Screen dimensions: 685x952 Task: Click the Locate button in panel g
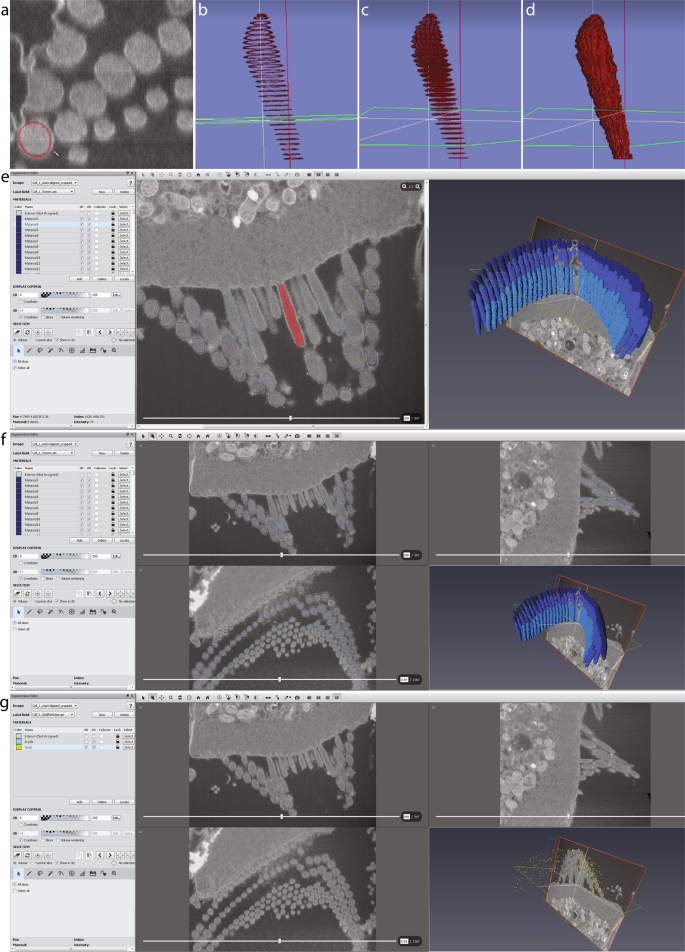click(x=124, y=802)
